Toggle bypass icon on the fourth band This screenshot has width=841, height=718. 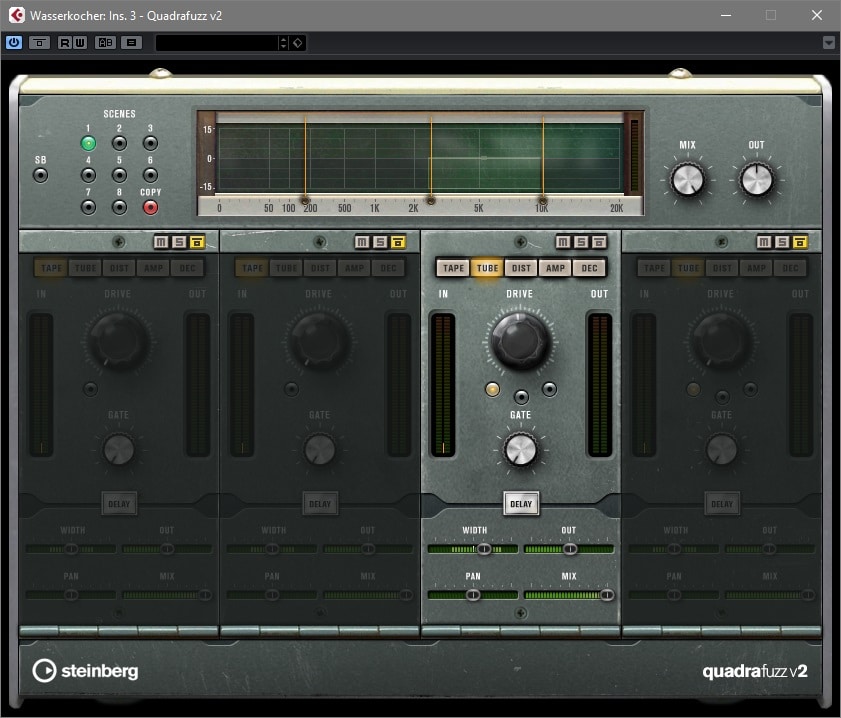click(x=800, y=242)
